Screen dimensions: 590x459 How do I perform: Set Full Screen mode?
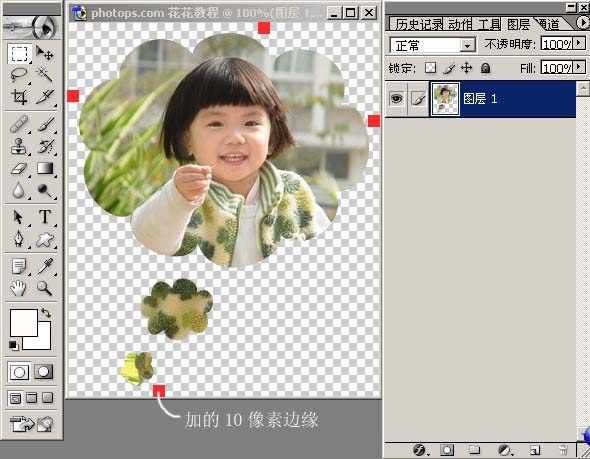click(x=47, y=398)
